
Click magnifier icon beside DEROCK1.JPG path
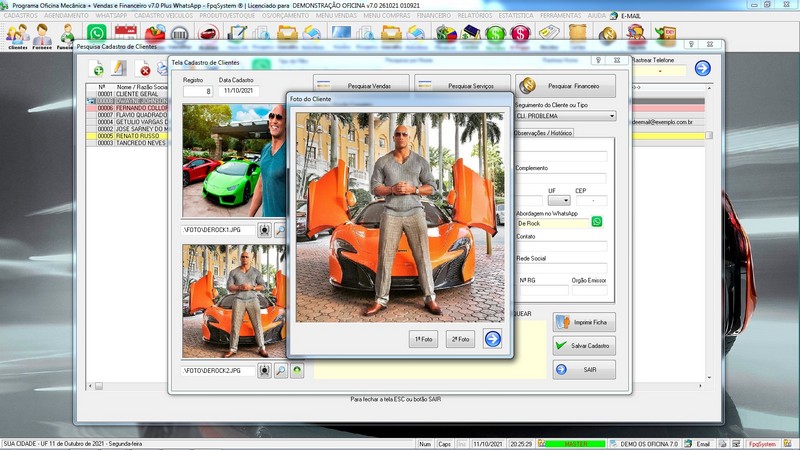(280, 230)
